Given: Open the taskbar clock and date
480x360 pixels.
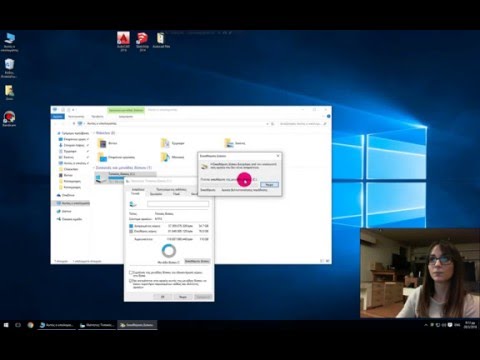Looking at the screenshot, I should tap(470, 325).
